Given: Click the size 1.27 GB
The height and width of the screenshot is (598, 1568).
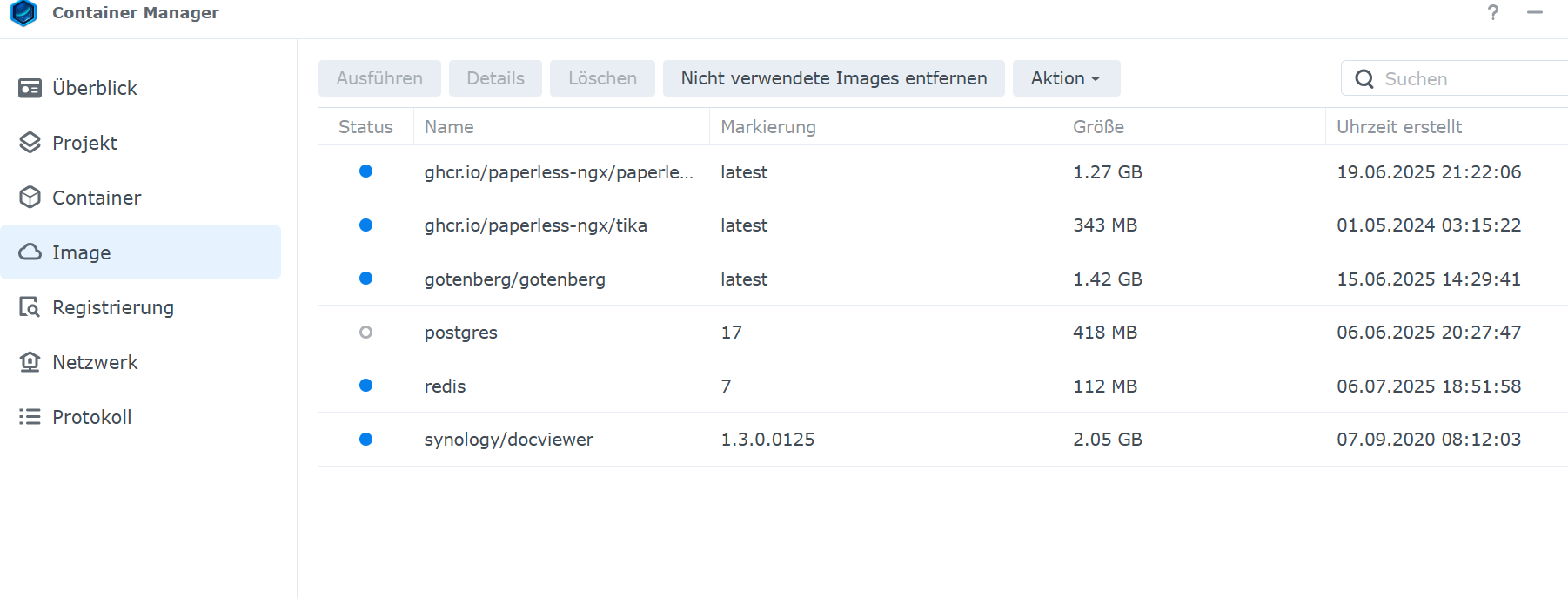Looking at the screenshot, I should click(x=1108, y=172).
